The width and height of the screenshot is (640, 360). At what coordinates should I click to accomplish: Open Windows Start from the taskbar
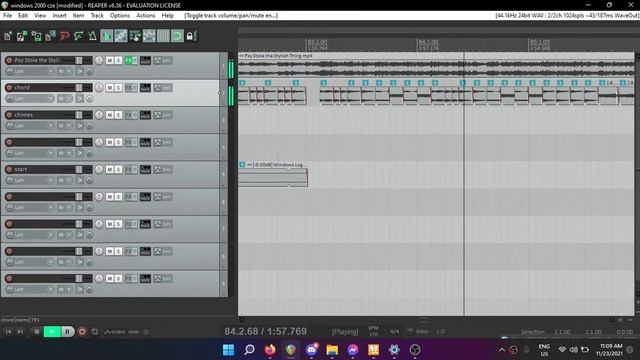(229, 350)
